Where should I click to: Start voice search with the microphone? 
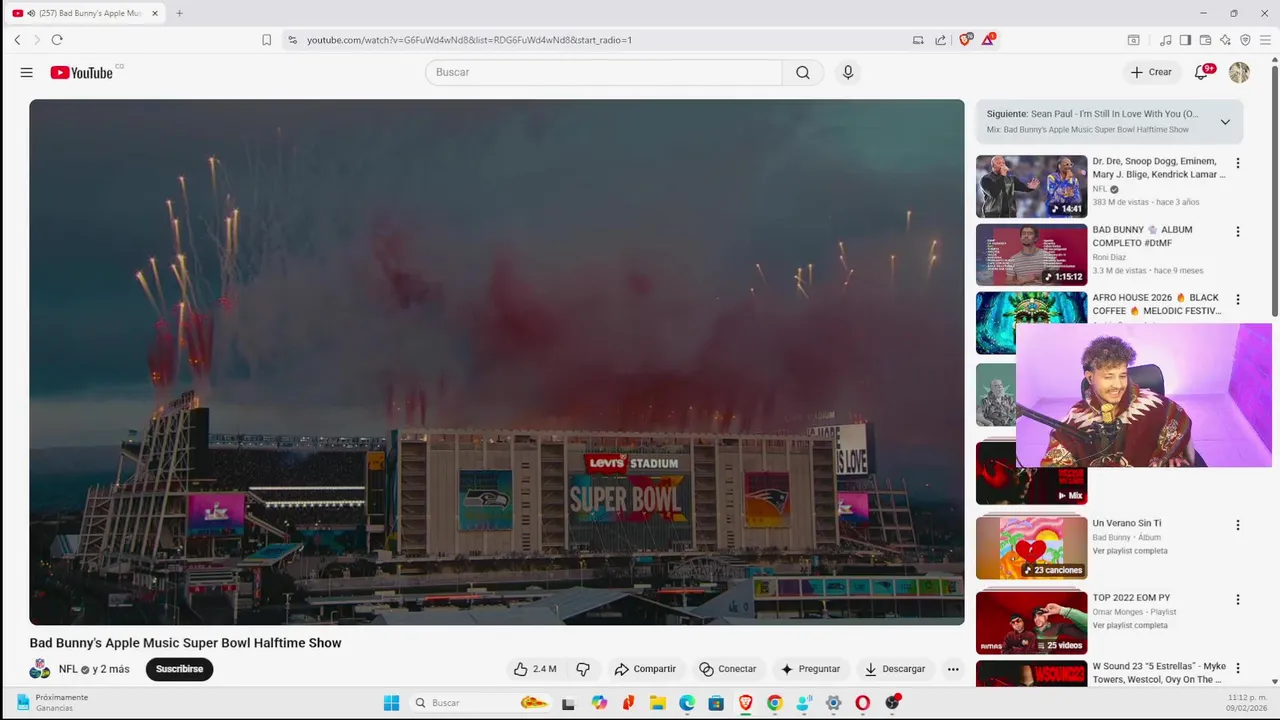[x=848, y=72]
